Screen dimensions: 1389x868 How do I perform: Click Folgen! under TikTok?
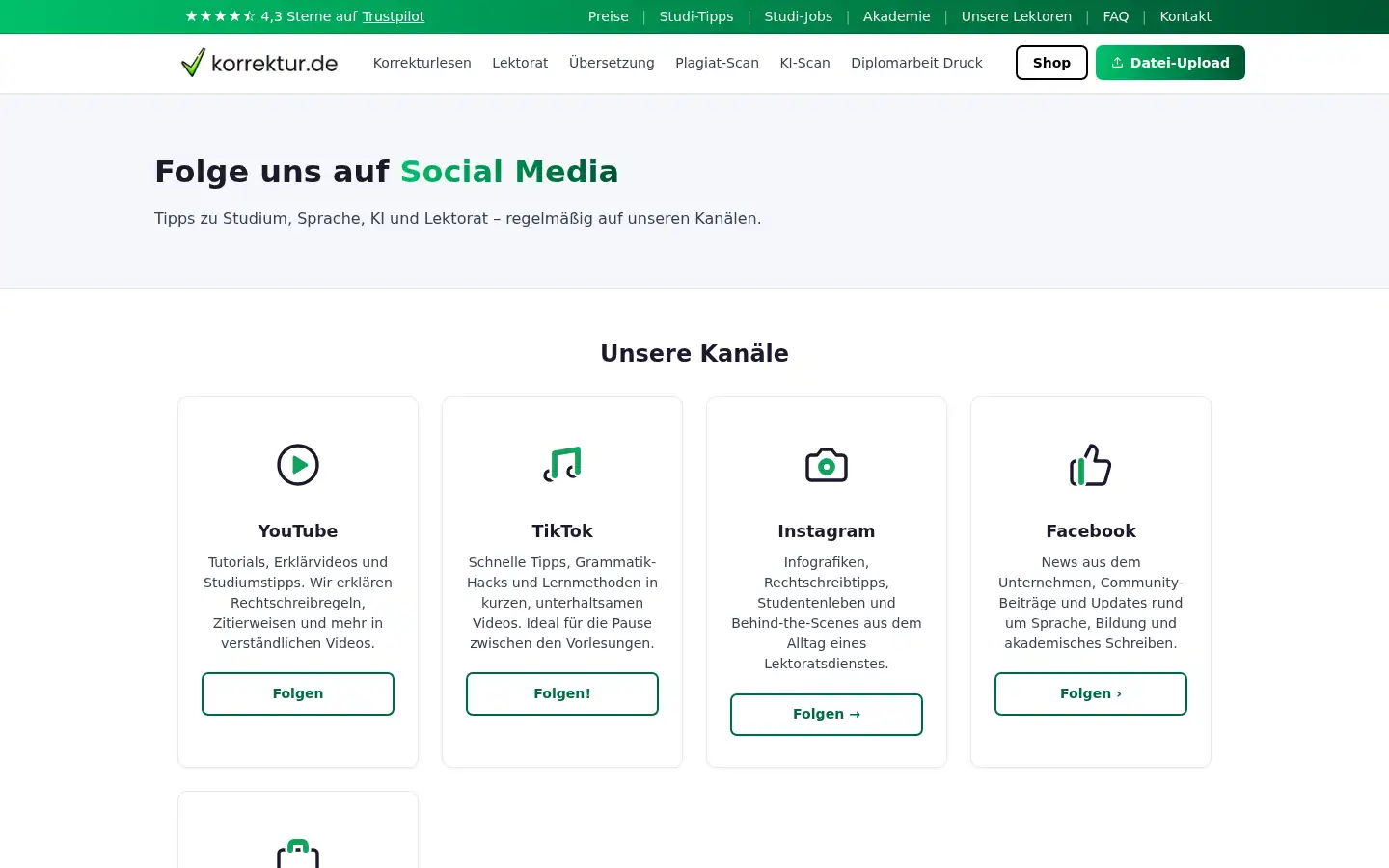coord(562,693)
